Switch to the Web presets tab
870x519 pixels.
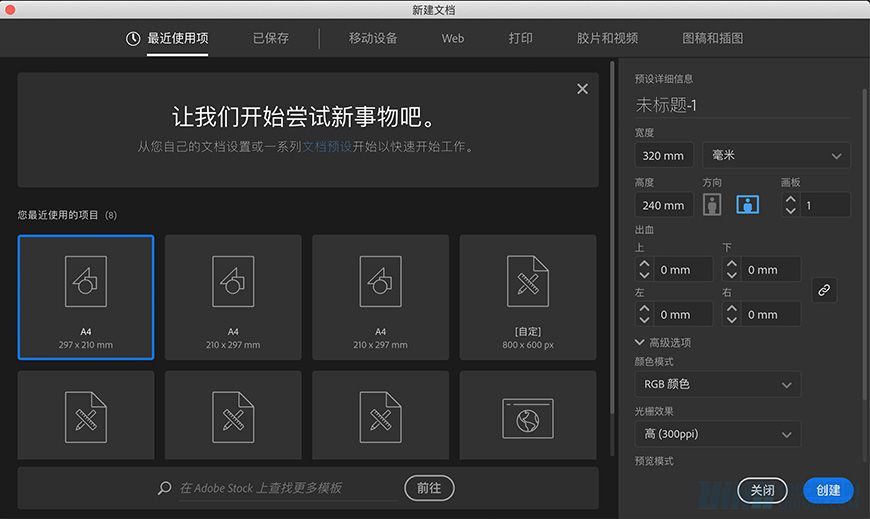coord(453,38)
